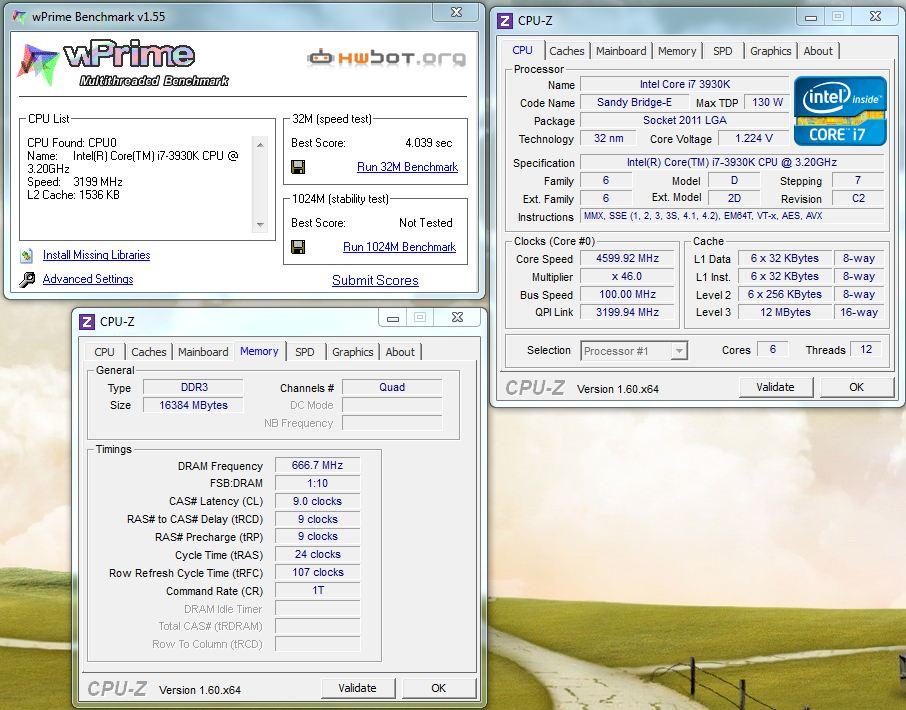Image resolution: width=906 pixels, height=710 pixels.
Task: Close the wPrime Benchmark window
Action: (x=456, y=12)
